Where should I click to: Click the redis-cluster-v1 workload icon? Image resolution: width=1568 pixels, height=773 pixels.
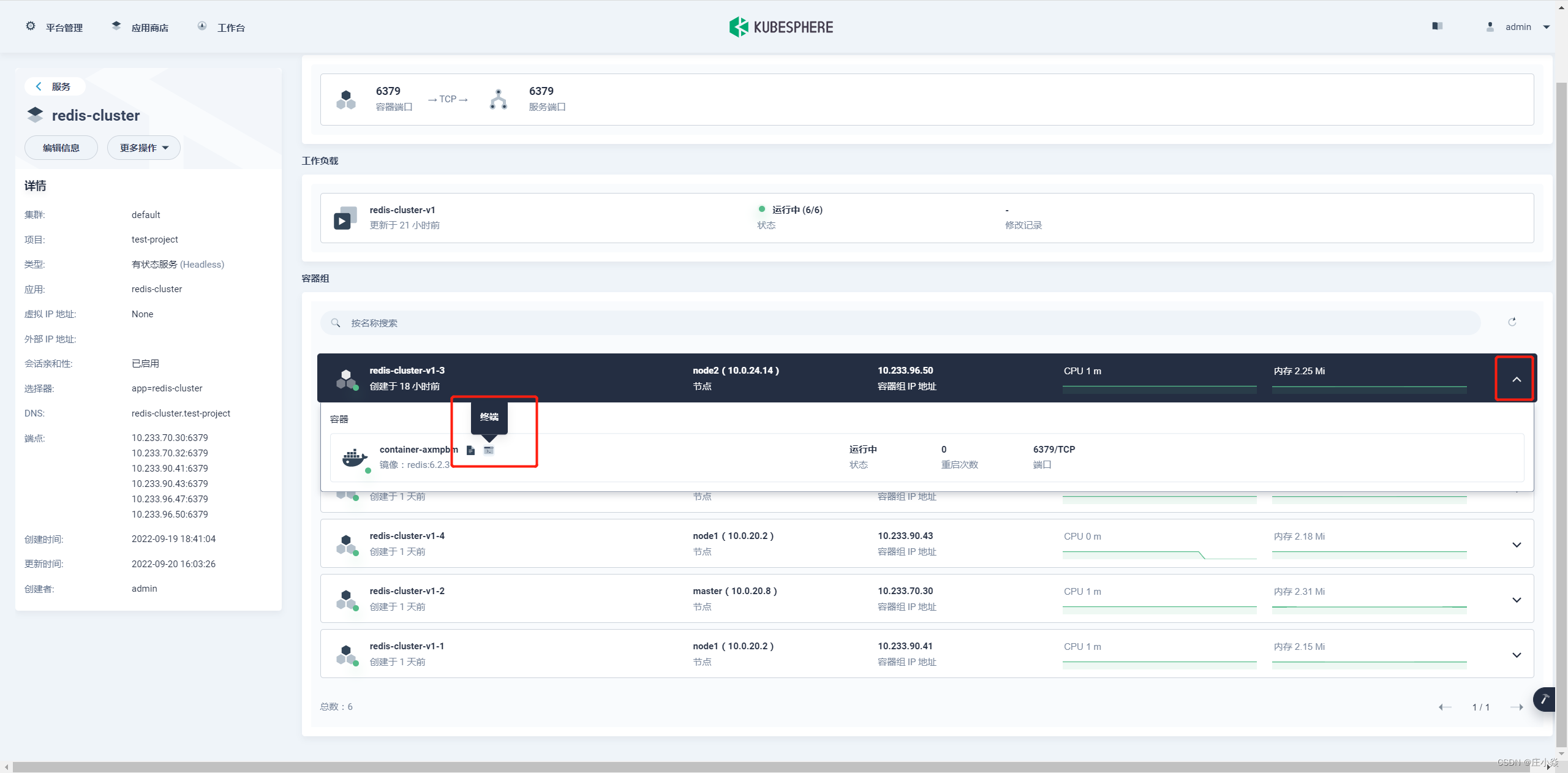345,217
